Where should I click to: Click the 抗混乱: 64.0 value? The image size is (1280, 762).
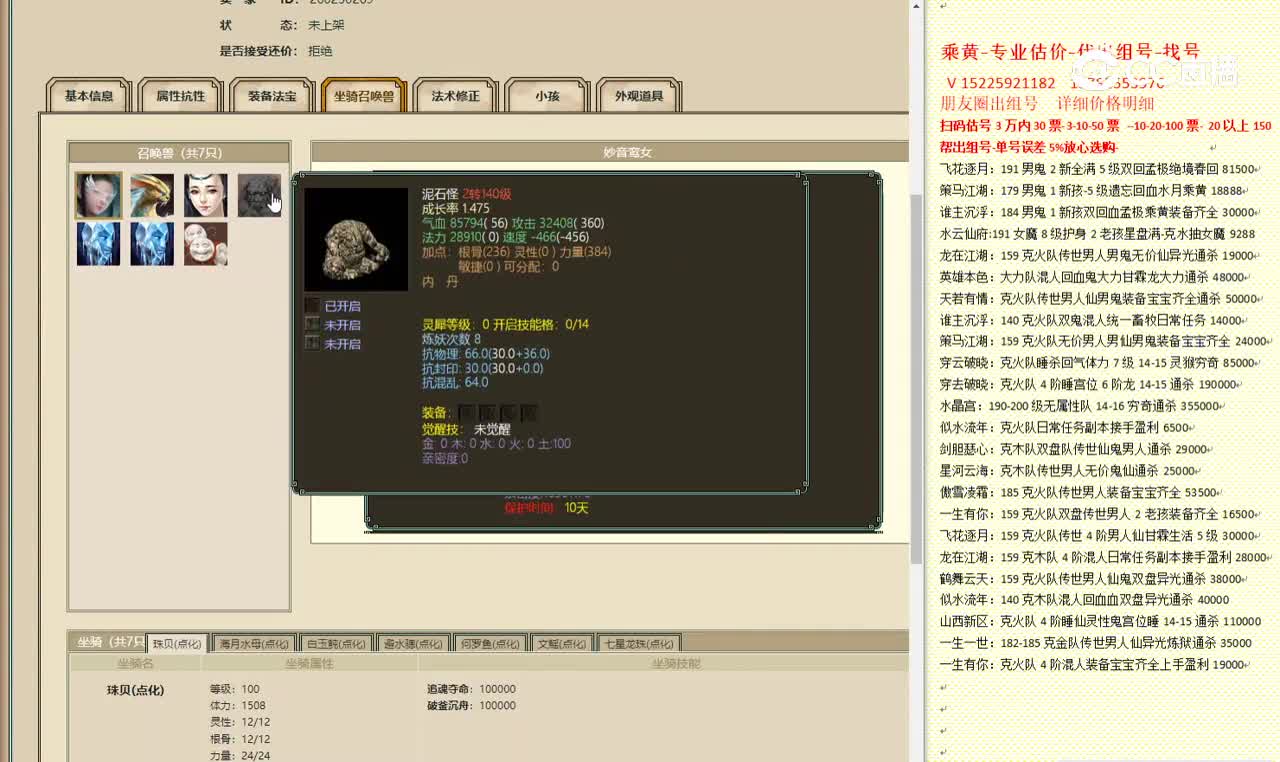455,382
